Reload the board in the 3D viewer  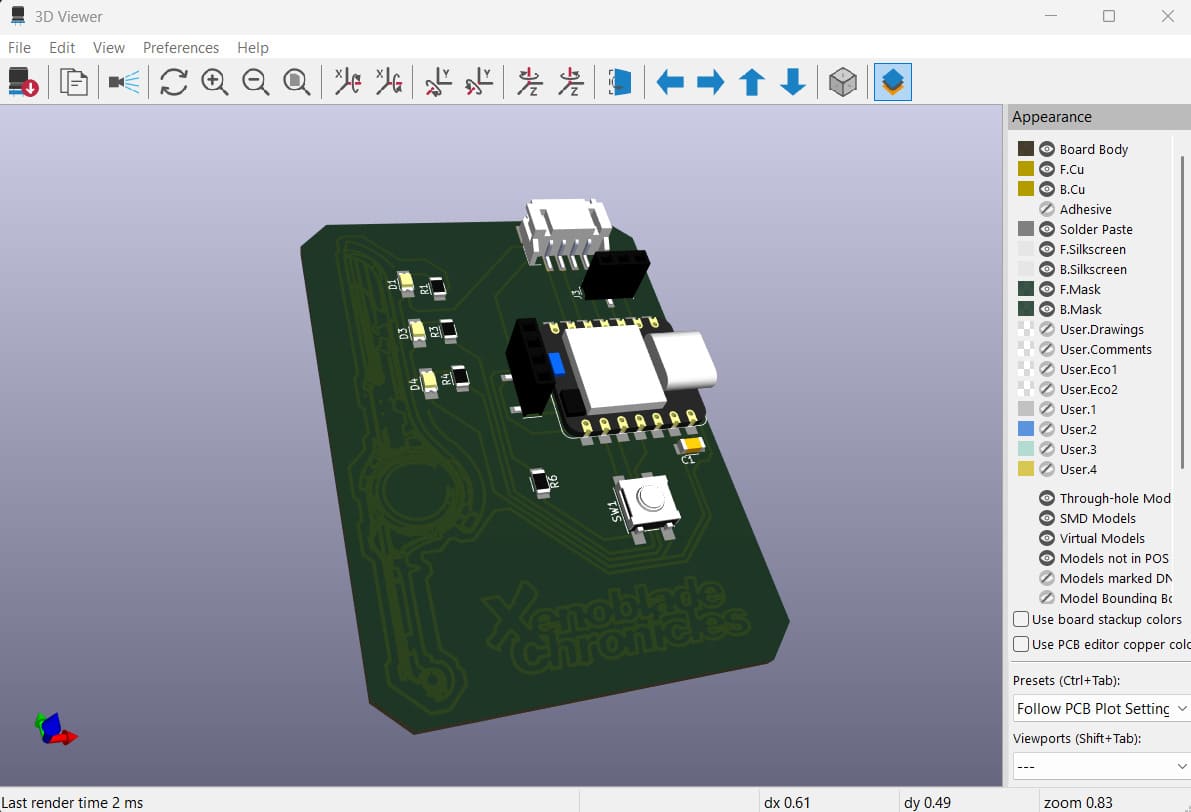(x=22, y=82)
